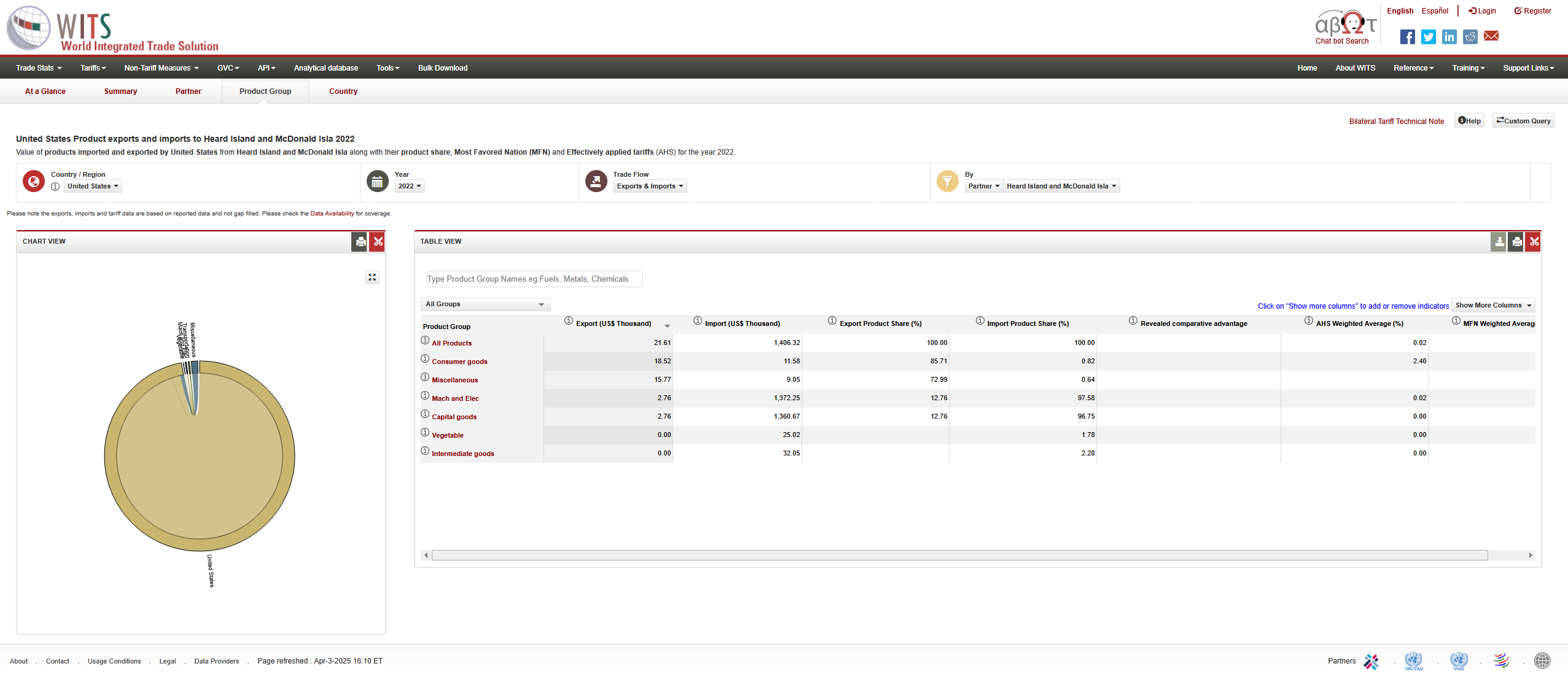Click info icon for Mach and Elec row
The height and width of the screenshot is (685, 1568).
tap(424, 396)
